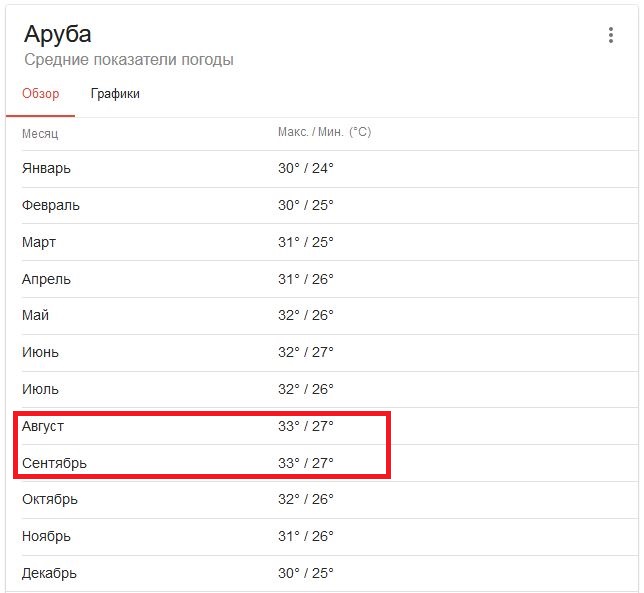Select the Апрель month label
The height and width of the screenshot is (593, 644).
point(46,279)
